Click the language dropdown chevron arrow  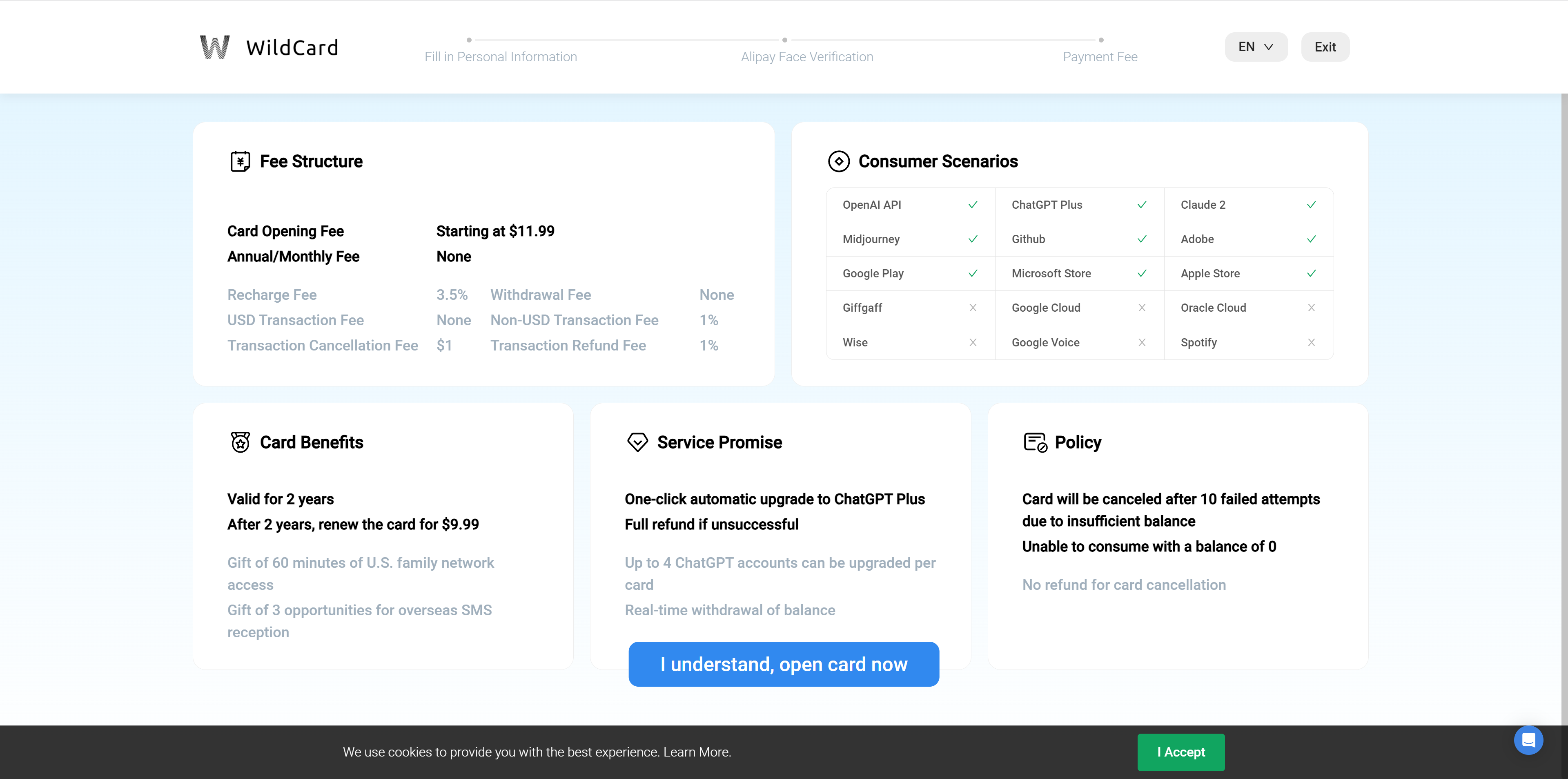(x=1269, y=47)
